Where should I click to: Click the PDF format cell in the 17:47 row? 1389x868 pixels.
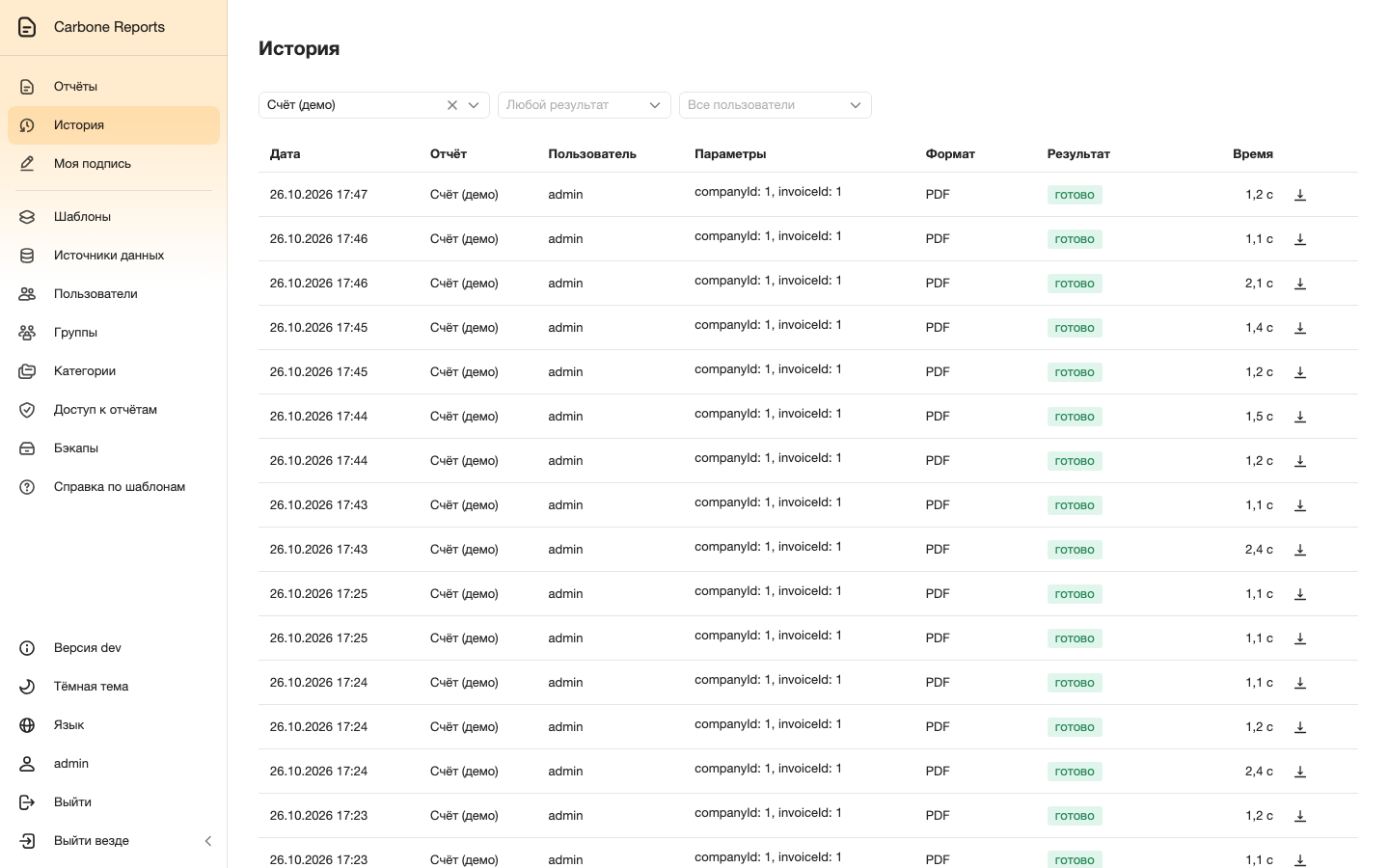point(938,195)
